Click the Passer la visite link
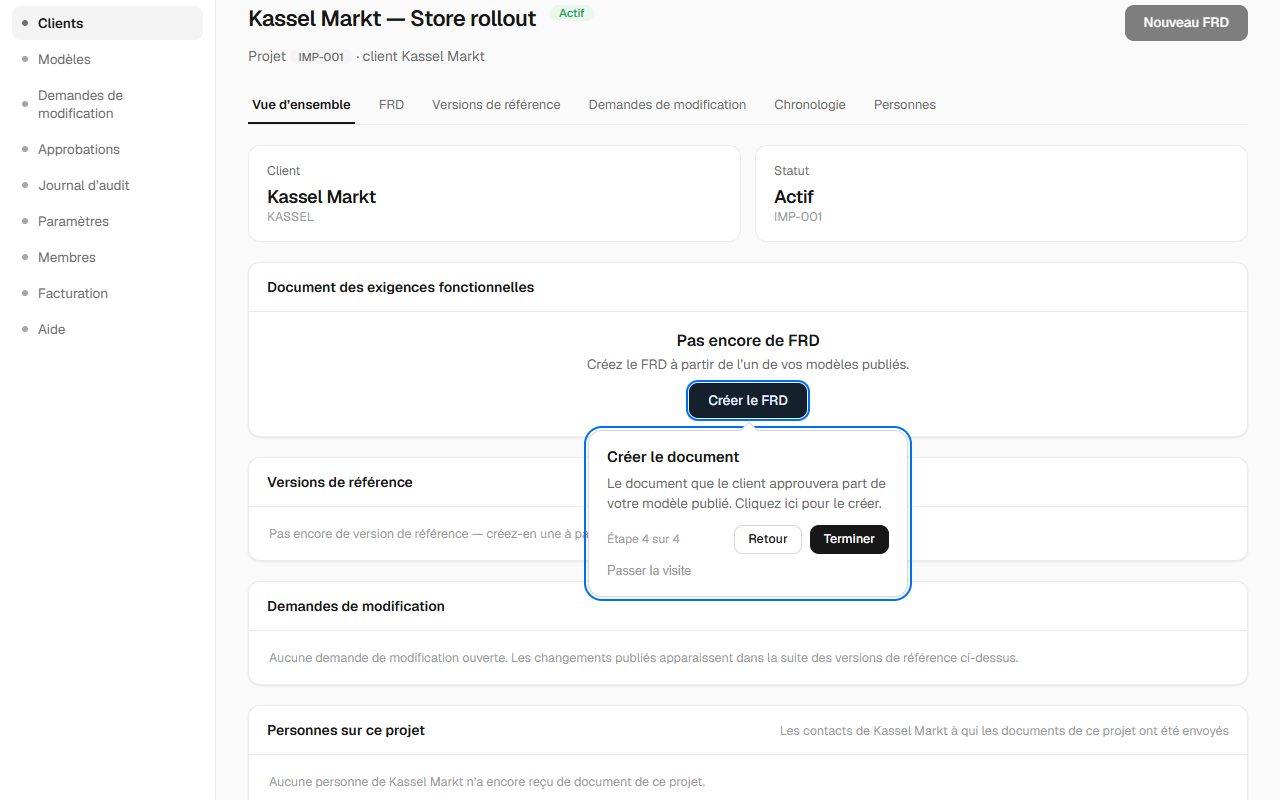Image resolution: width=1280 pixels, height=800 pixels. pyautogui.click(x=649, y=570)
